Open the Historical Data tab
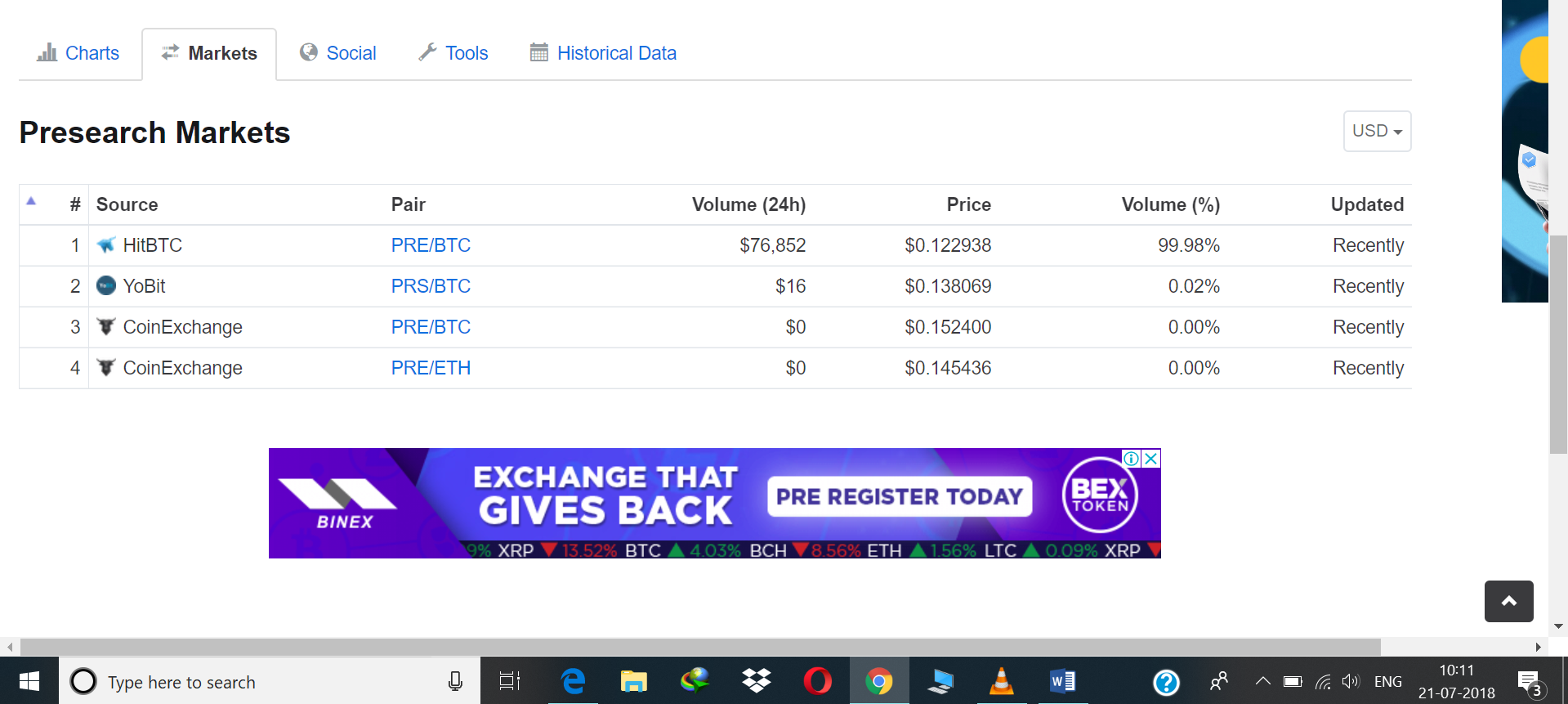Viewport: 1568px width, 704px height. [603, 53]
